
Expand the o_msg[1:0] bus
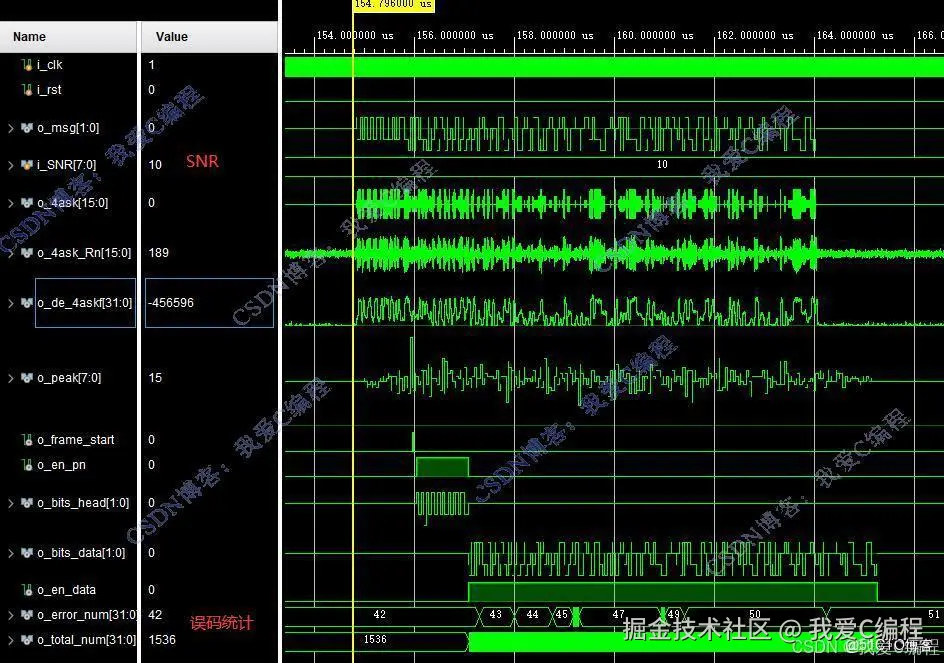point(10,128)
